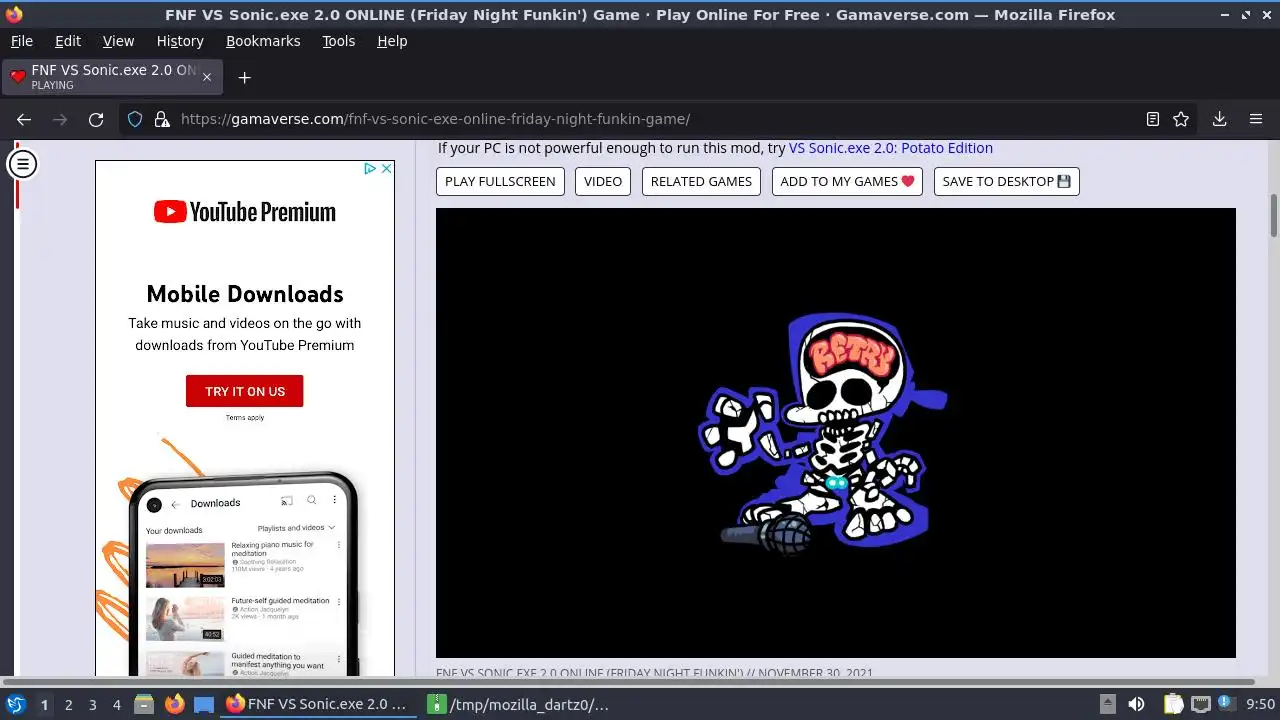Click the RELATED GAMES button

[701, 181]
